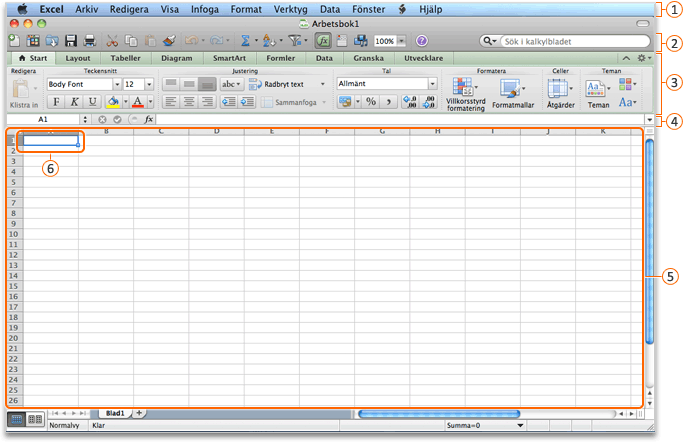Viewport: 684px width, 442px height.
Task: Undo the last action
Action: click(x=191, y=41)
